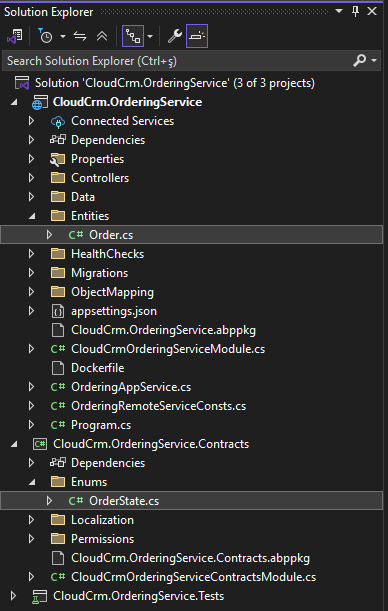Expand the ObjectMapping folder

[x=32, y=292]
